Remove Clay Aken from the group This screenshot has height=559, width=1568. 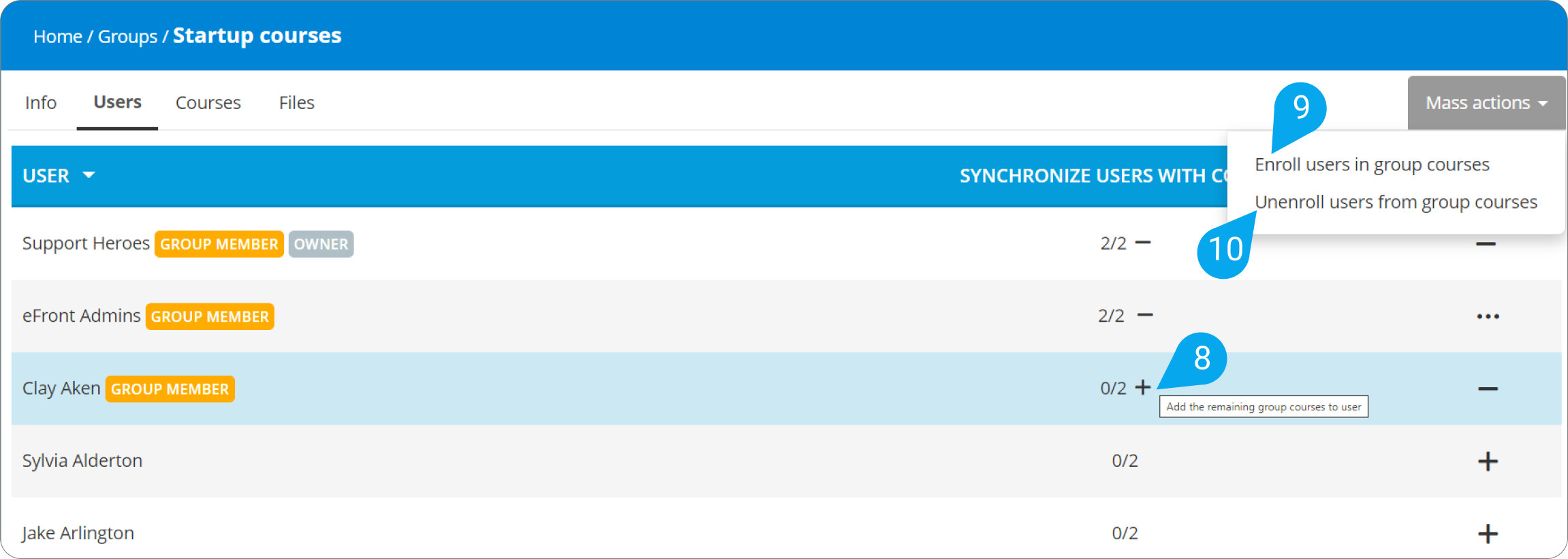pos(1488,389)
